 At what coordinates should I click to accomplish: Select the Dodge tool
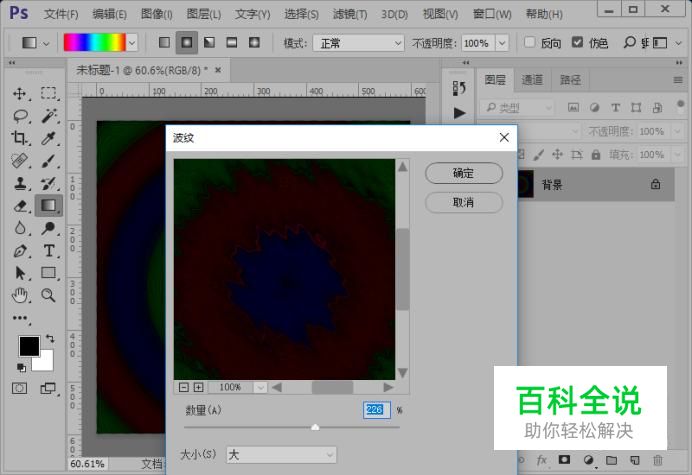click(49, 228)
